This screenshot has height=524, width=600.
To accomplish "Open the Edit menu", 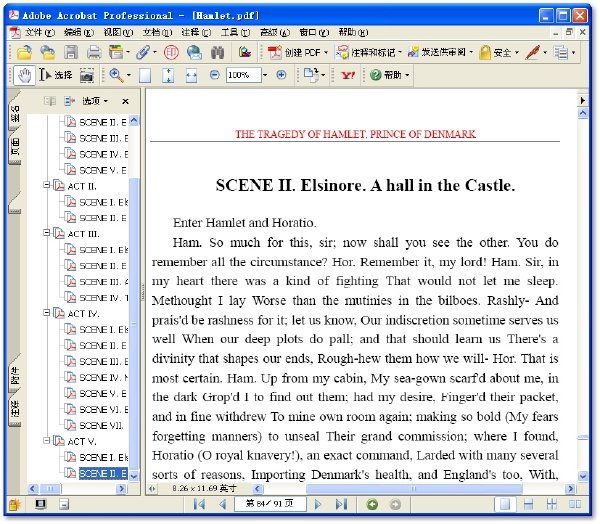I will [79, 32].
